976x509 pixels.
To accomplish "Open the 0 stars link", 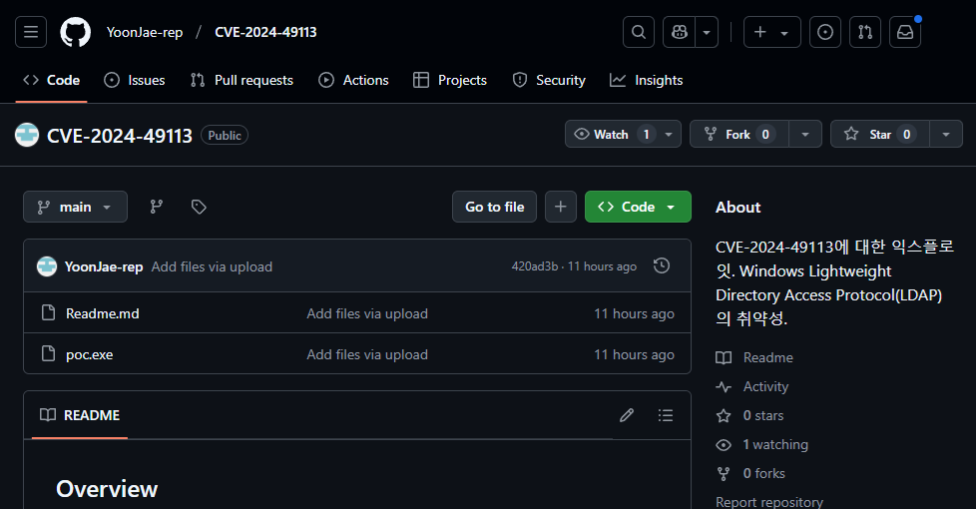I will pyautogui.click(x=749, y=416).
